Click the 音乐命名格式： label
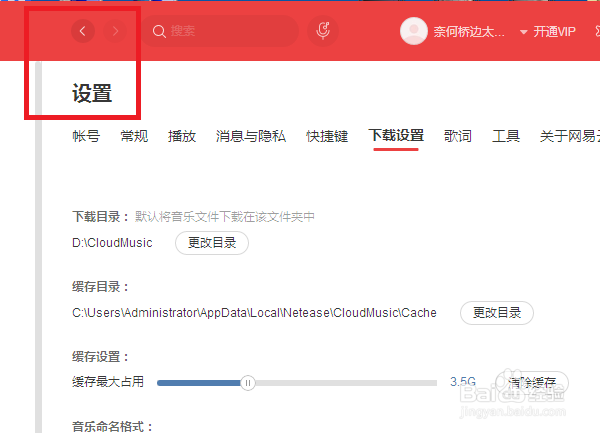 (112, 426)
